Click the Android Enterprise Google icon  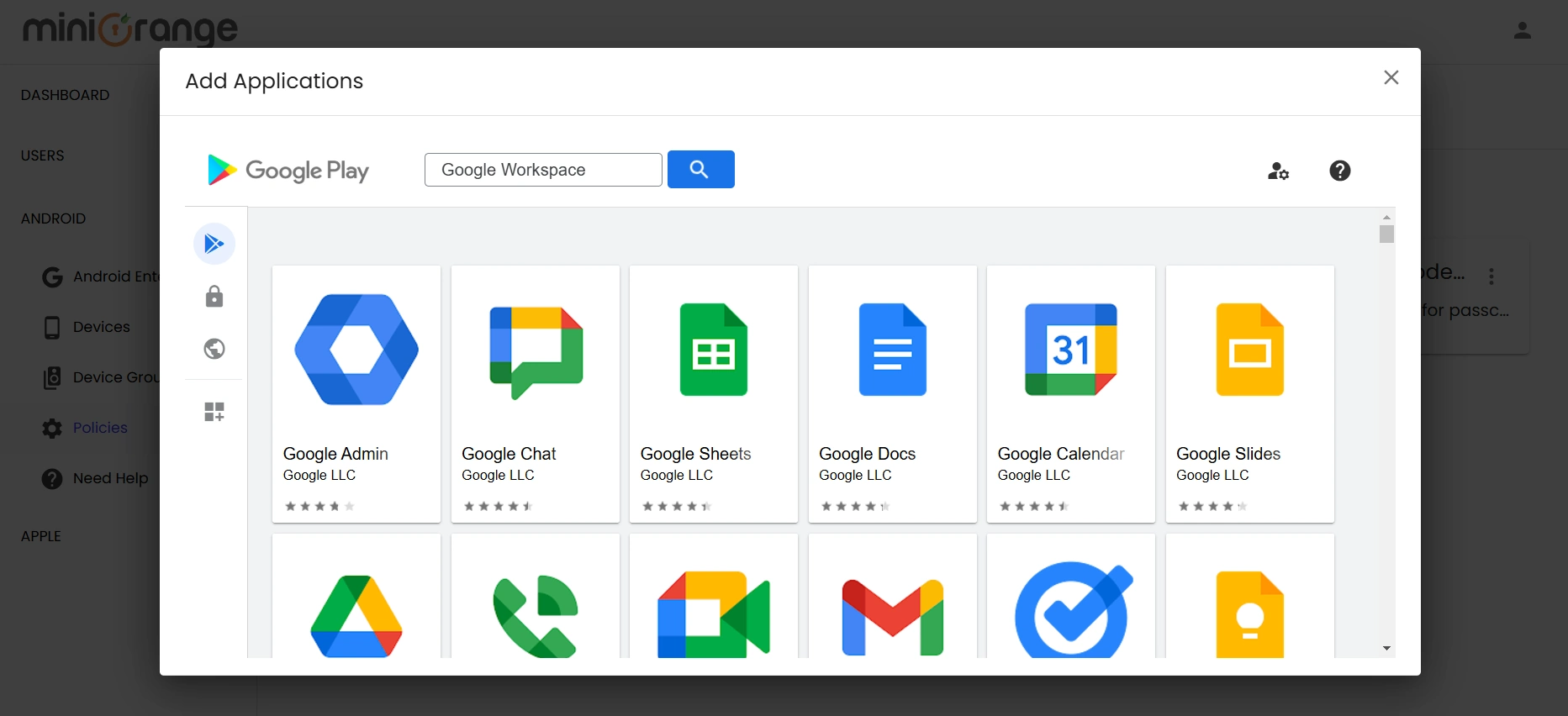[x=52, y=276]
